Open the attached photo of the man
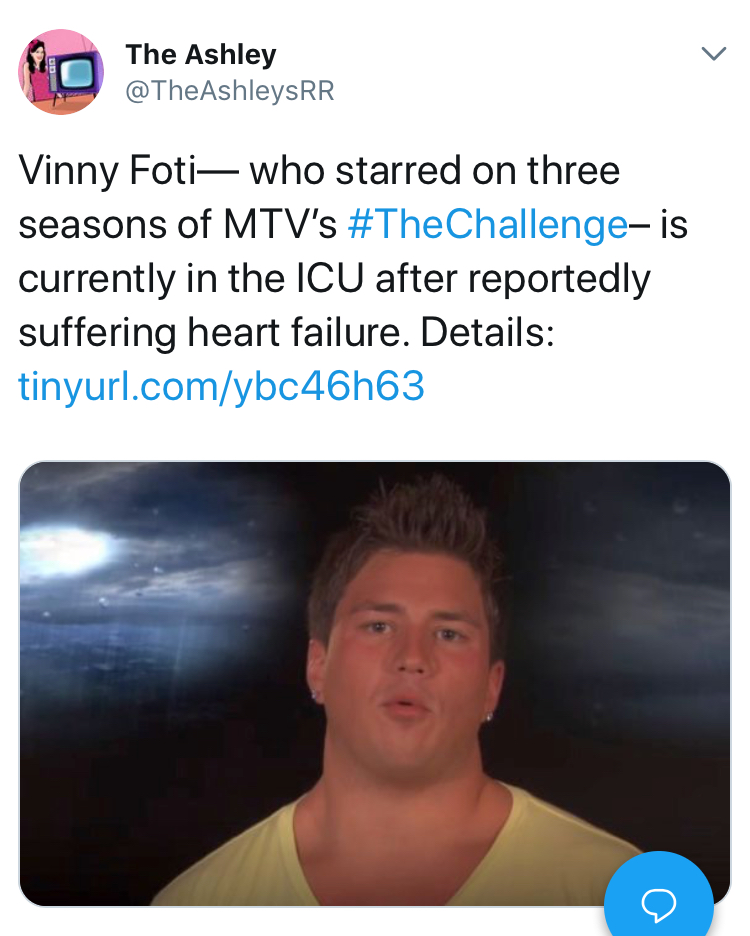 point(375,683)
